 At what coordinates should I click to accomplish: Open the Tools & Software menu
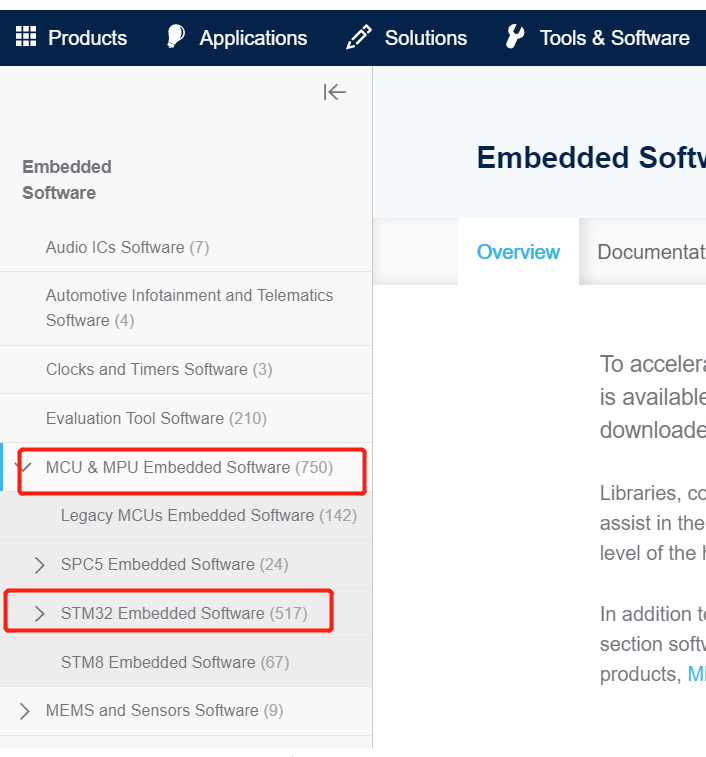pos(615,38)
